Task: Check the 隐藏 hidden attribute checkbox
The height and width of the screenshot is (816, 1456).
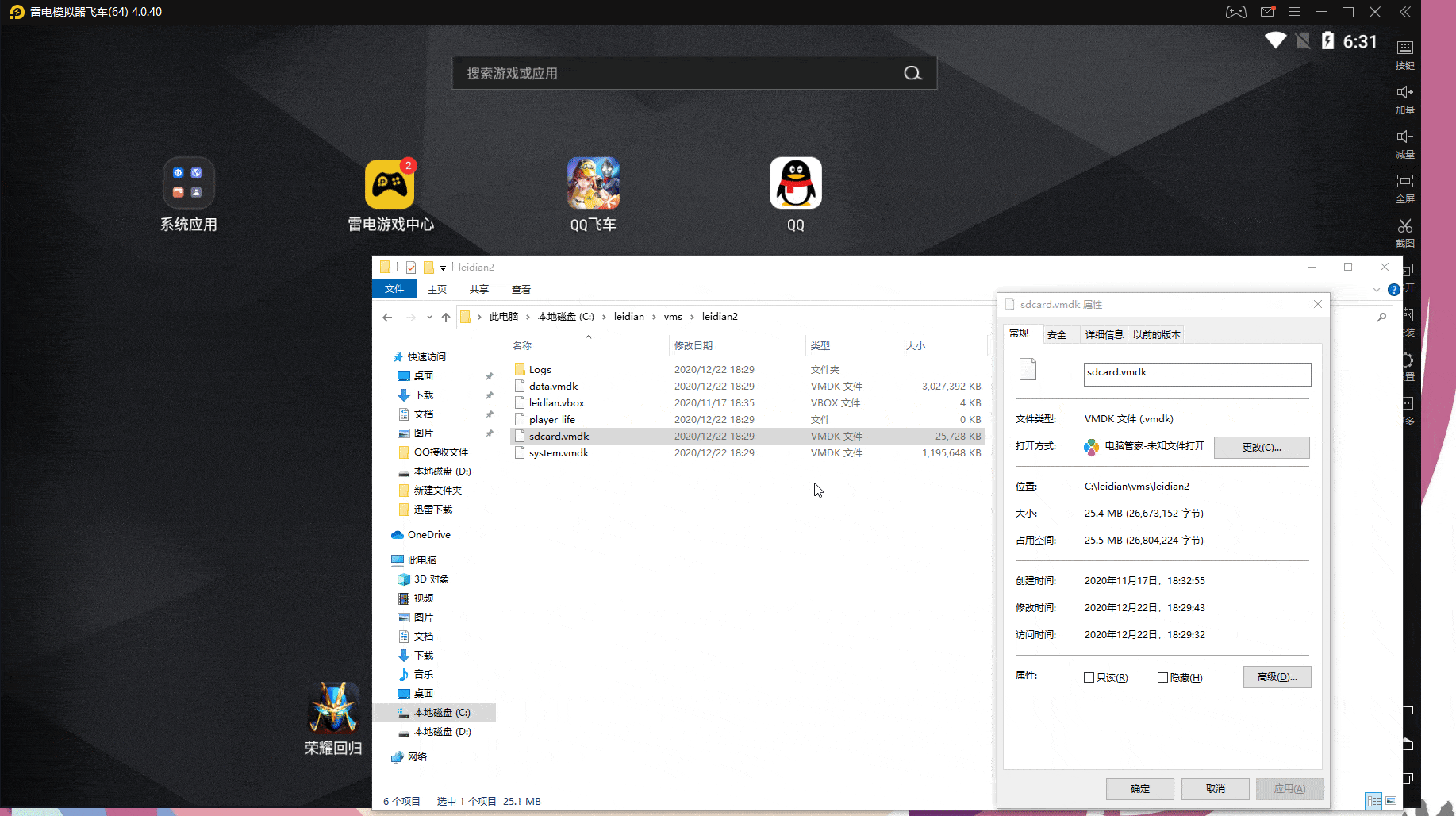Action: point(1162,678)
